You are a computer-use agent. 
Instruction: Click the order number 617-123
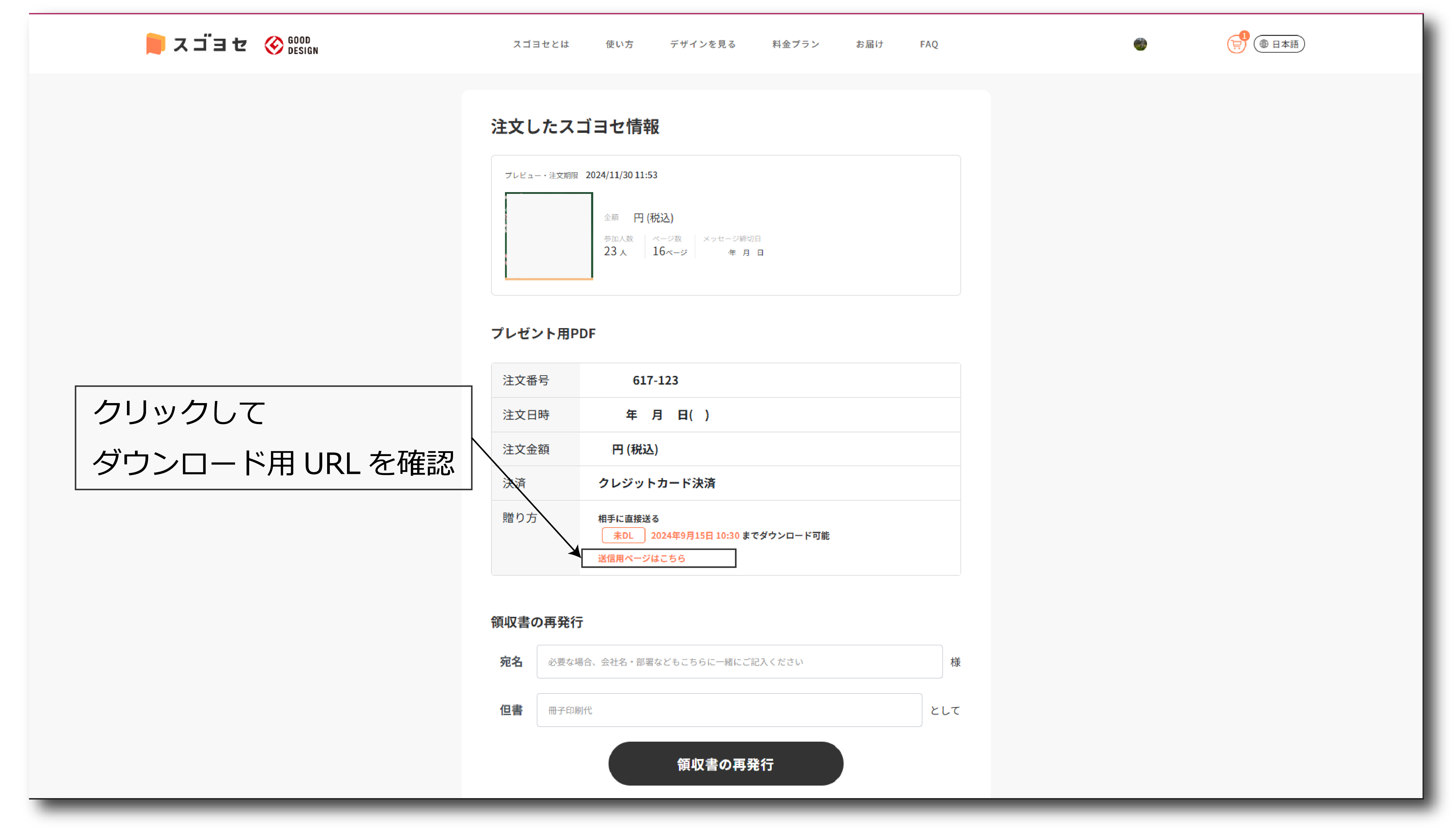tap(655, 380)
